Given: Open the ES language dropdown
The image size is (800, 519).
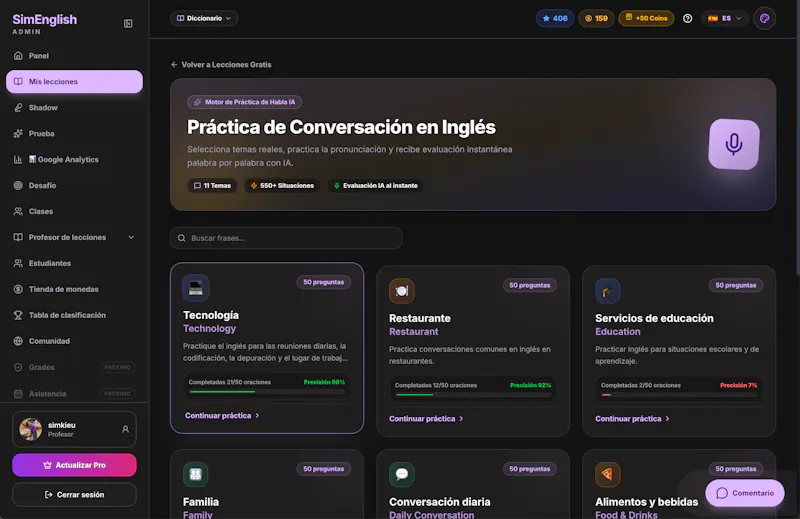Looking at the screenshot, I should tap(724, 18).
